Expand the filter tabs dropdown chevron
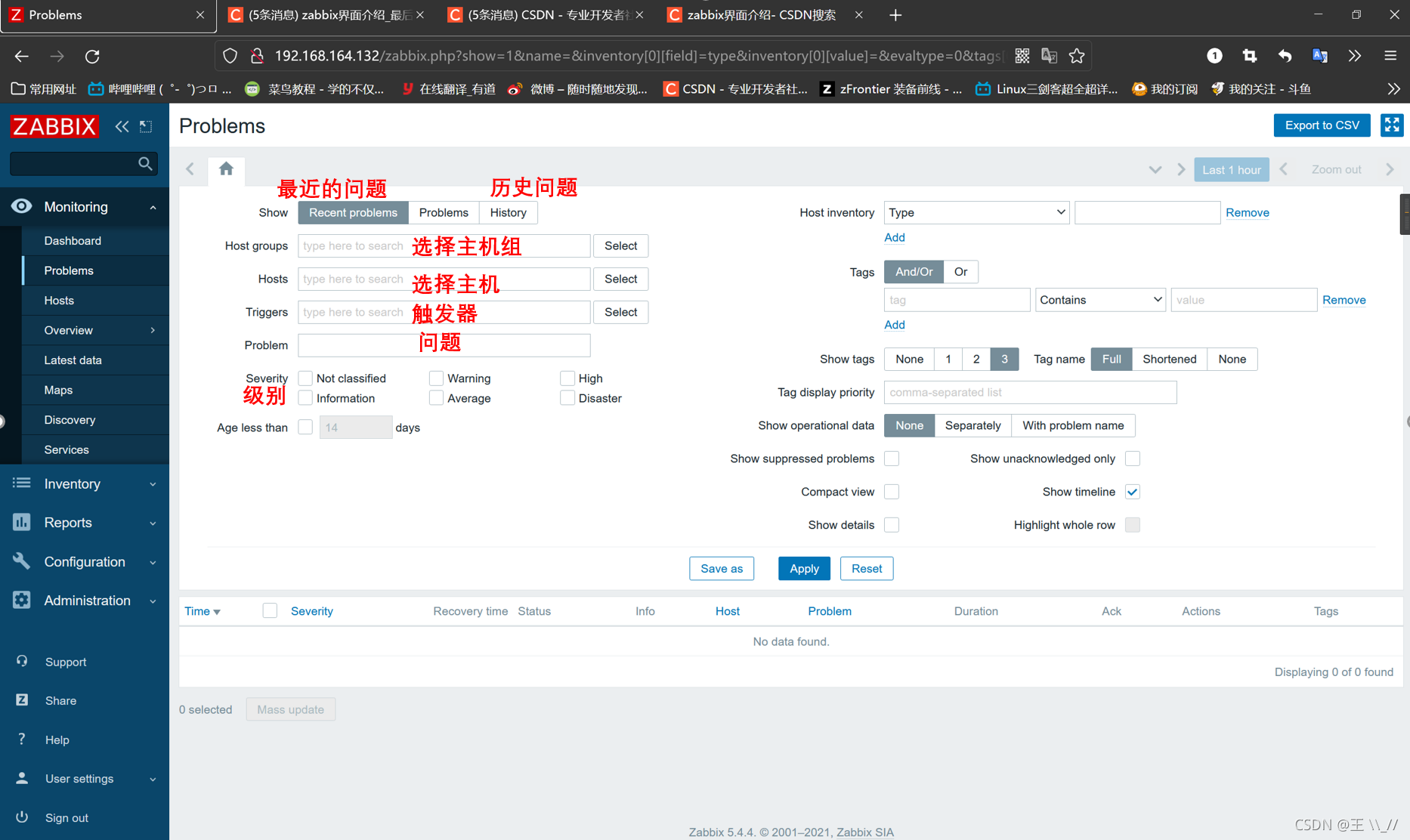This screenshot has width=1410, height=840. pyautogui.click(x=1155, y=169)
